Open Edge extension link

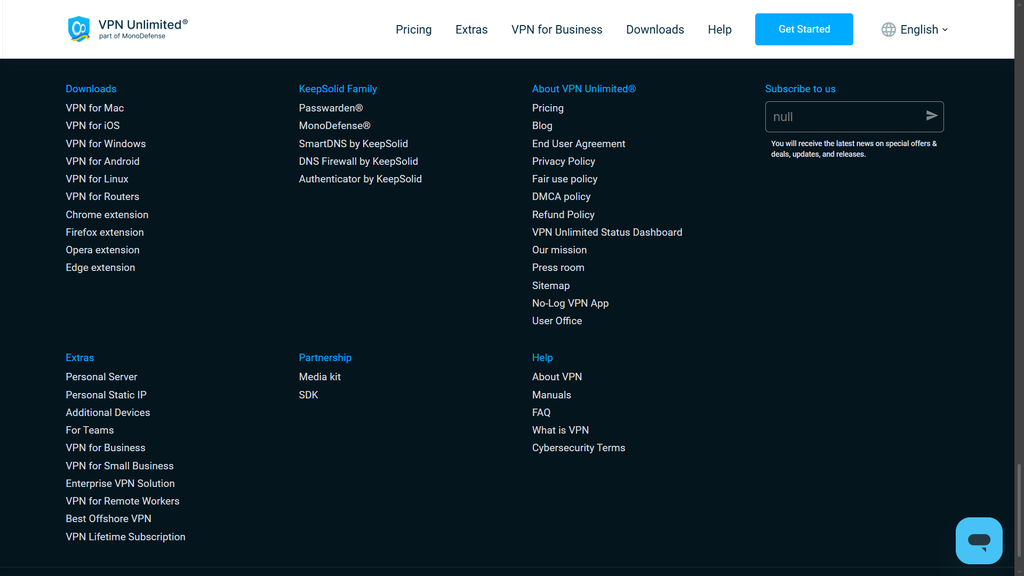tap(101, 268)
